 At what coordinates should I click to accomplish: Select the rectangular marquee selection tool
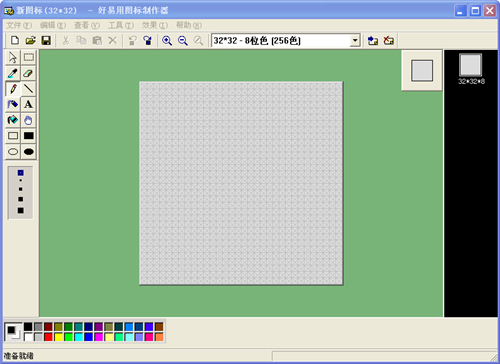click(29, 57)
